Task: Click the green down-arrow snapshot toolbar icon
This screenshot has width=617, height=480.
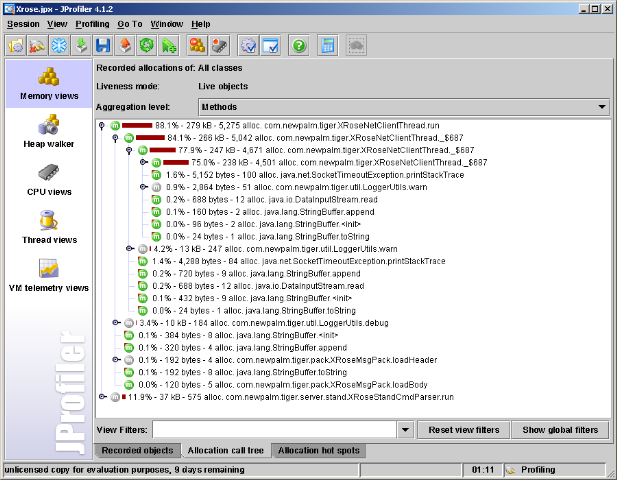Action: point(81,46)
